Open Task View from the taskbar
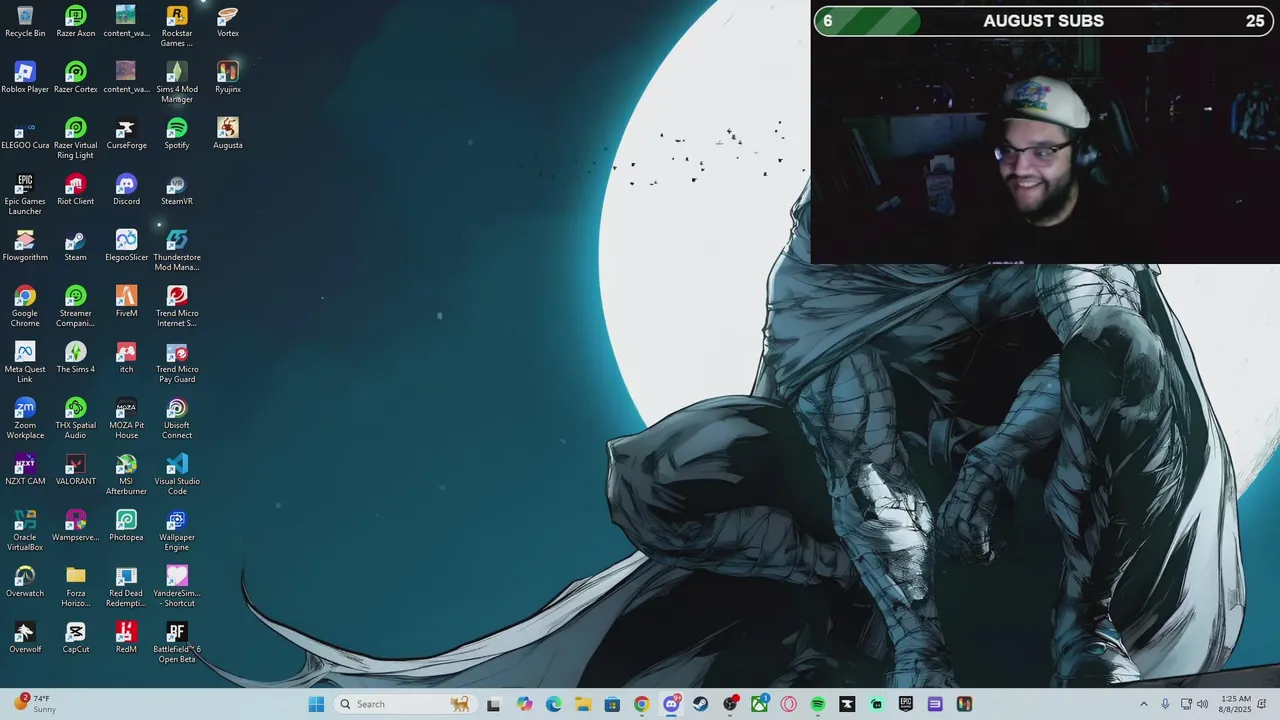Viewport: 1280px width, 720px height. tap(494, 704)
